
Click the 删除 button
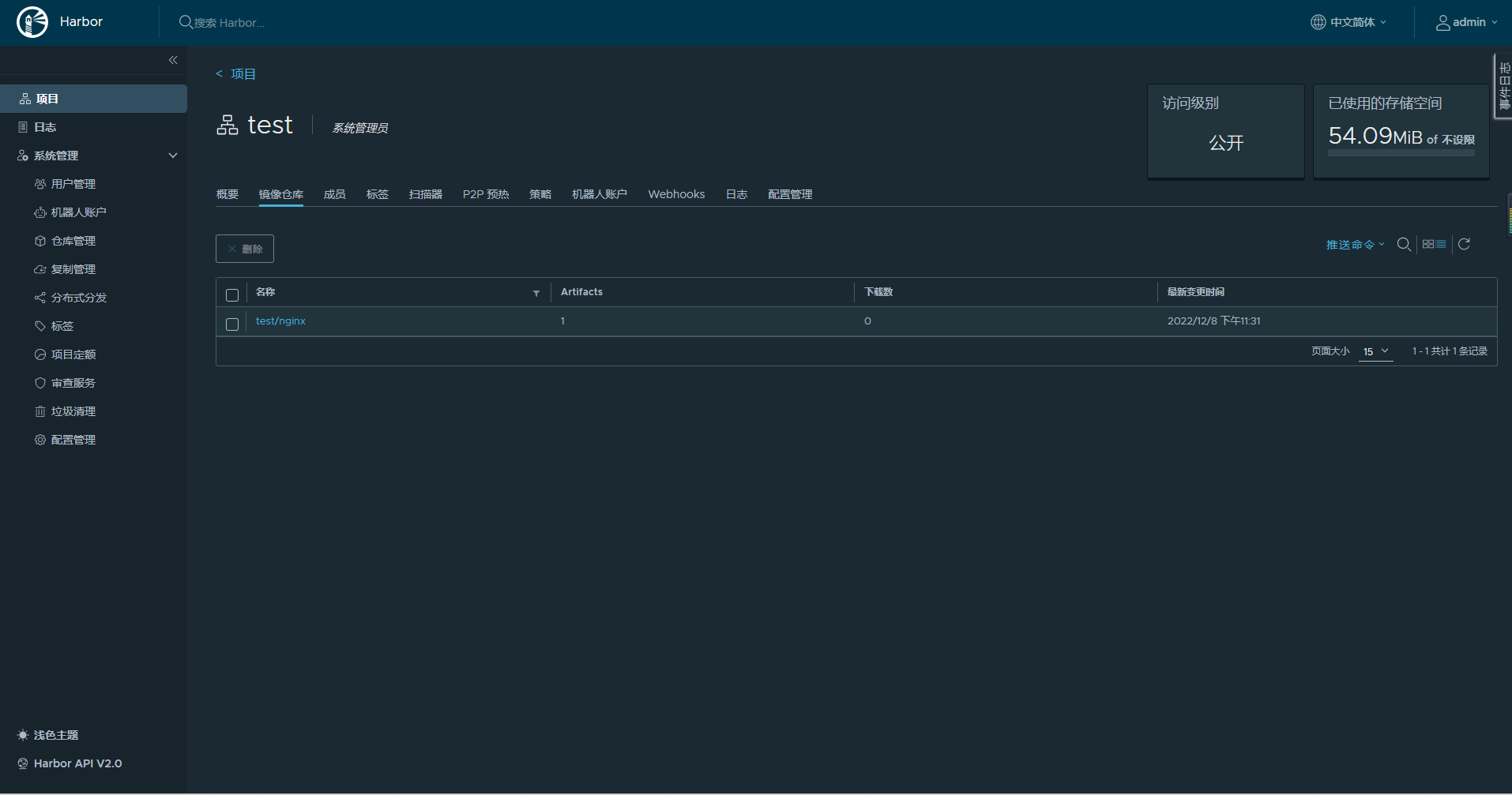[245, 249]
